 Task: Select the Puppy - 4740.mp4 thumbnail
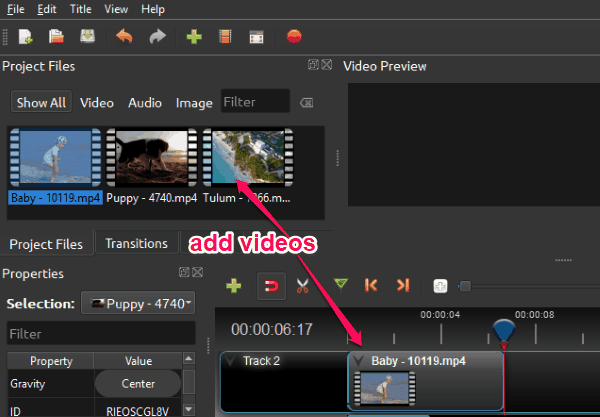(152, 157)
